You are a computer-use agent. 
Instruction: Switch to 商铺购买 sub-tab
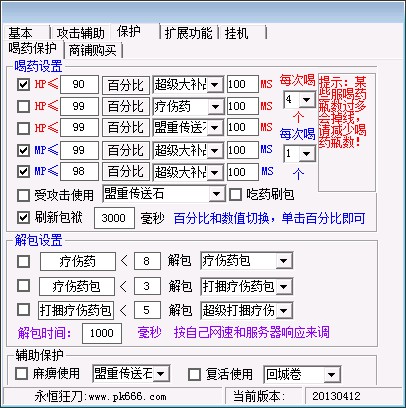click(x=93, y=50)
